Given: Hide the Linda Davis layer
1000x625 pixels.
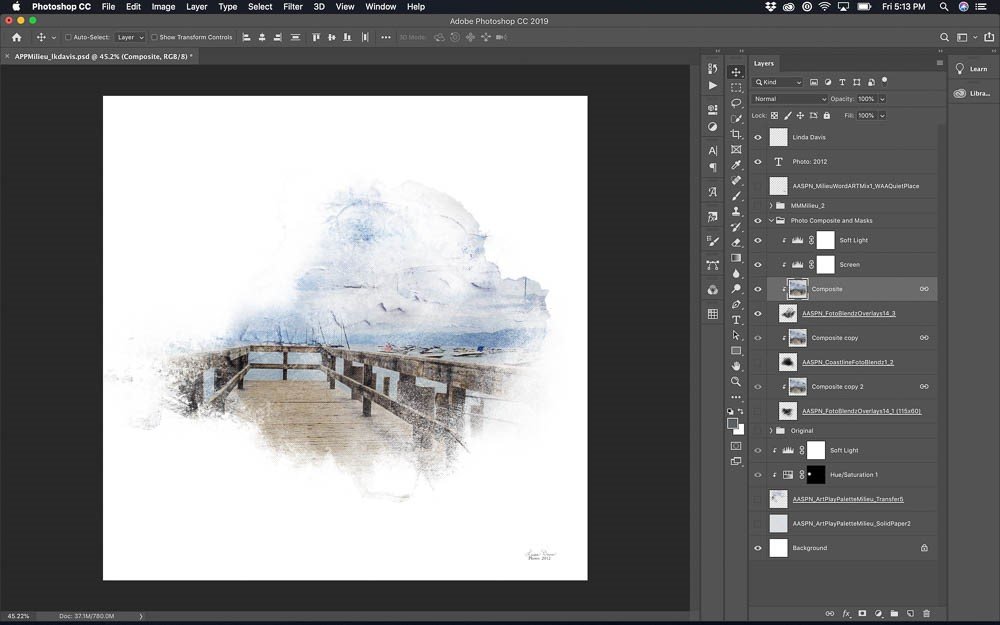Looking at the screenshot, I should click(758, 137).
